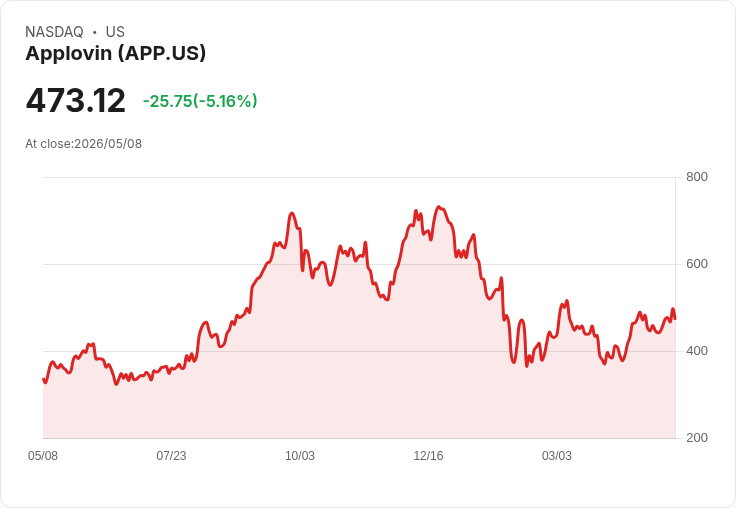Click the 200 y-axis price label
Screen dimensions: 736x508
click(697, 438)
